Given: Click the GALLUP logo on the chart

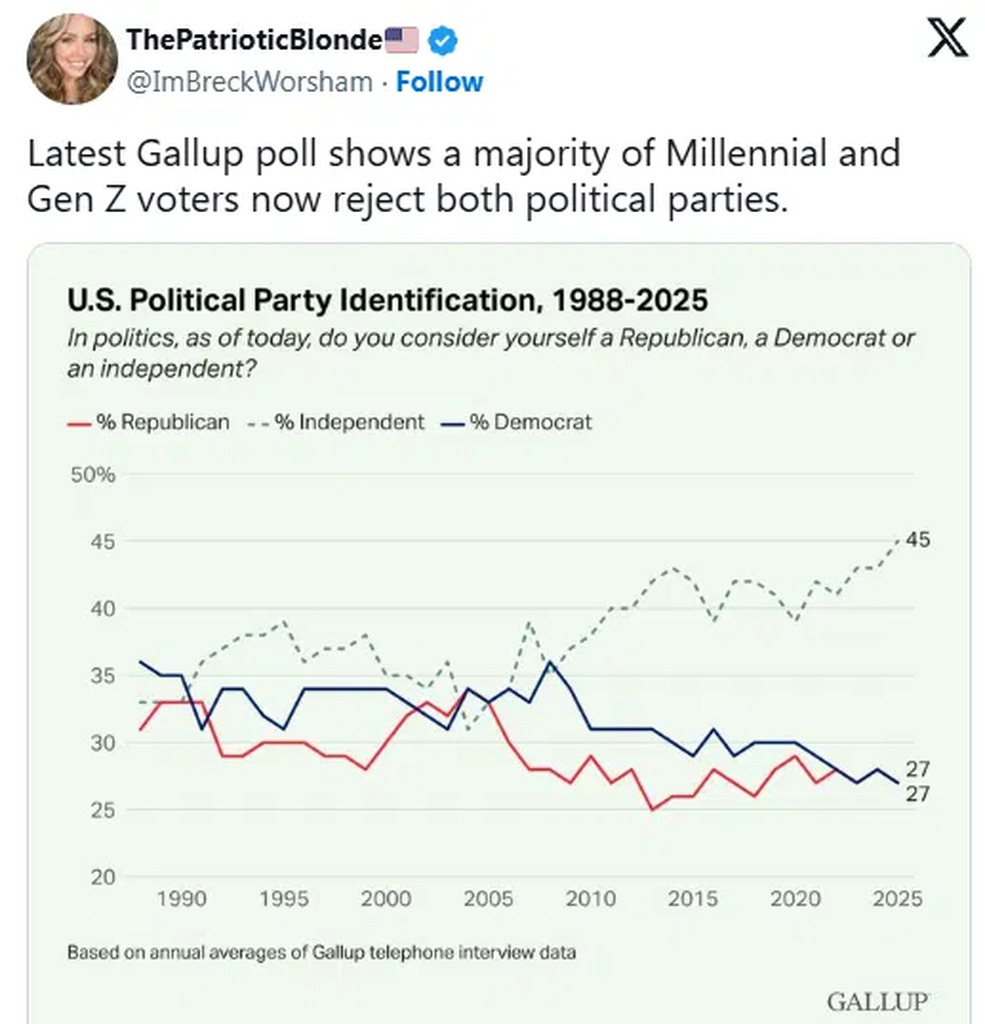Looking at the screenshot, I should 878,1001.
